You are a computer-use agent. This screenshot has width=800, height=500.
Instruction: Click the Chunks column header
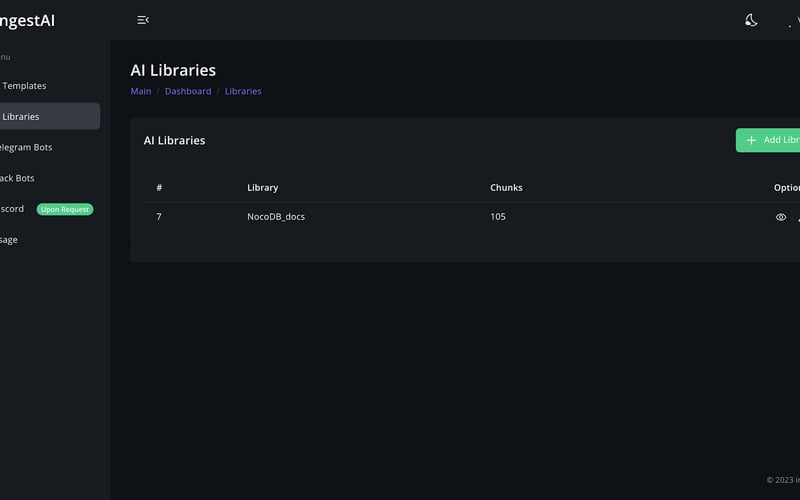(x=506, y=188)
